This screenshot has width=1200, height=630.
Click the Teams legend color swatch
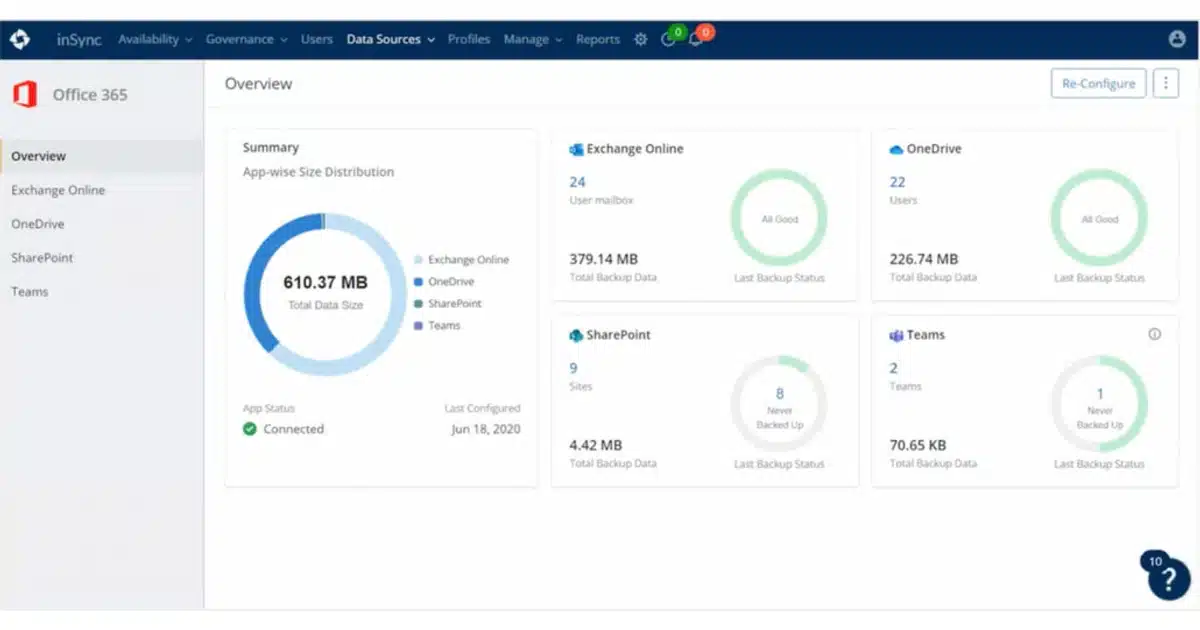418,326
